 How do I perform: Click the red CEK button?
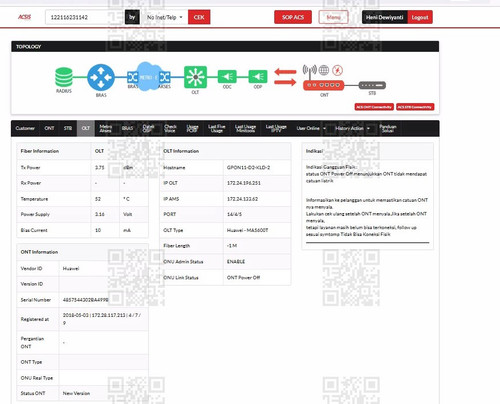click(199, 17)
